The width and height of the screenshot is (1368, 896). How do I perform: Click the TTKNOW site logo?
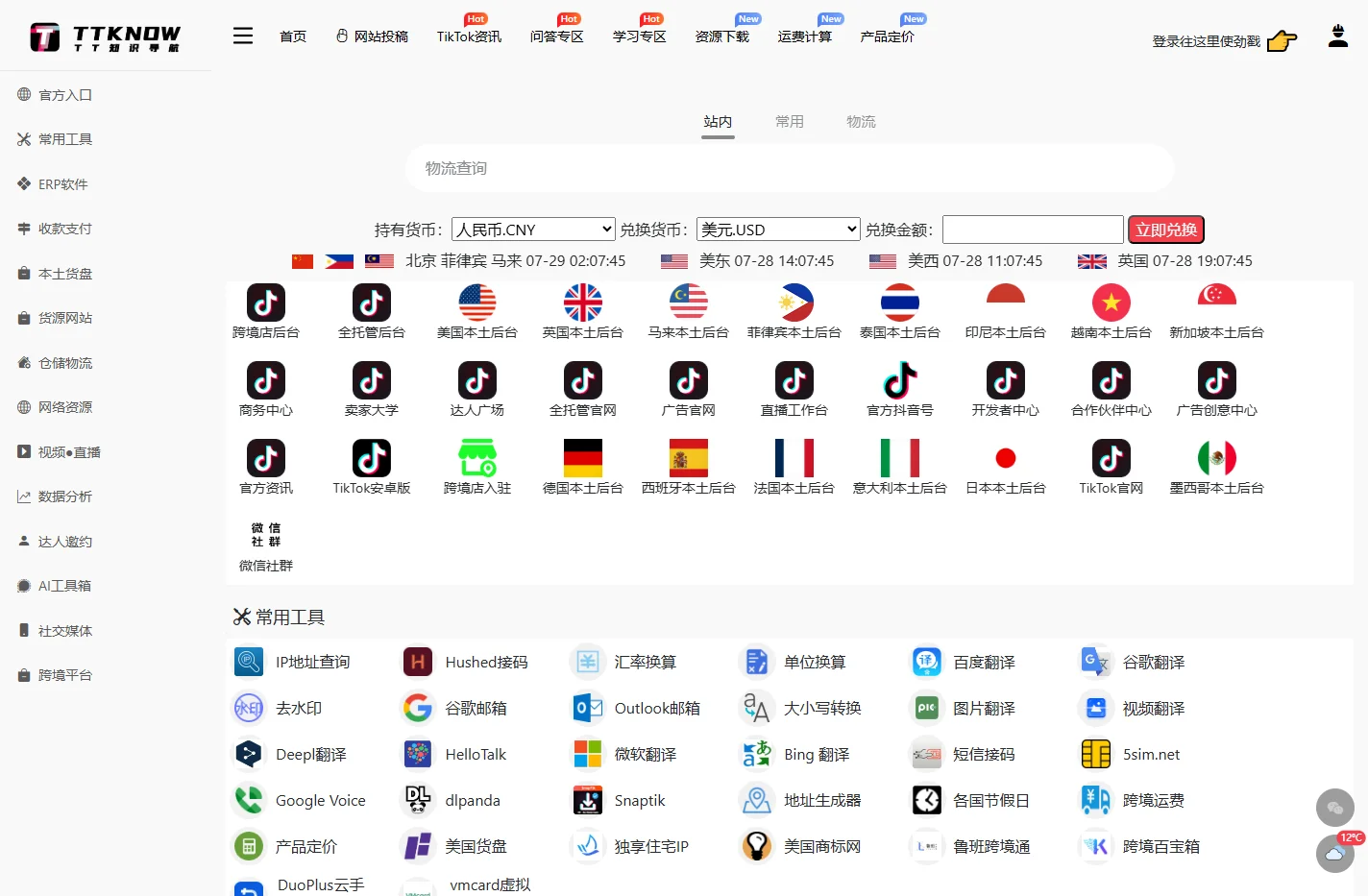pyautogui.click(x=106, y=36)
